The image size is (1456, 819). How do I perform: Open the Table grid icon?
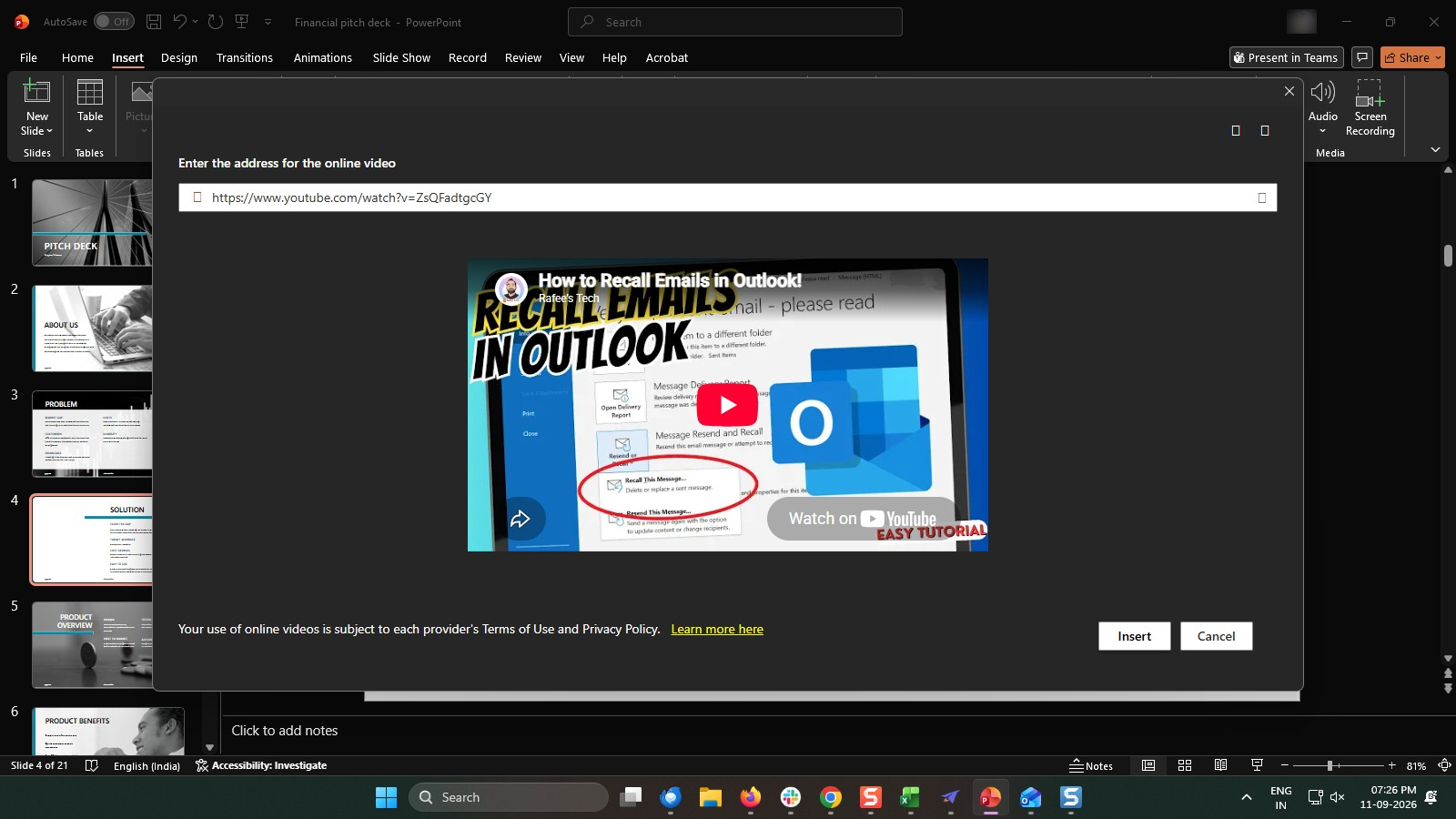pos(90,92)
